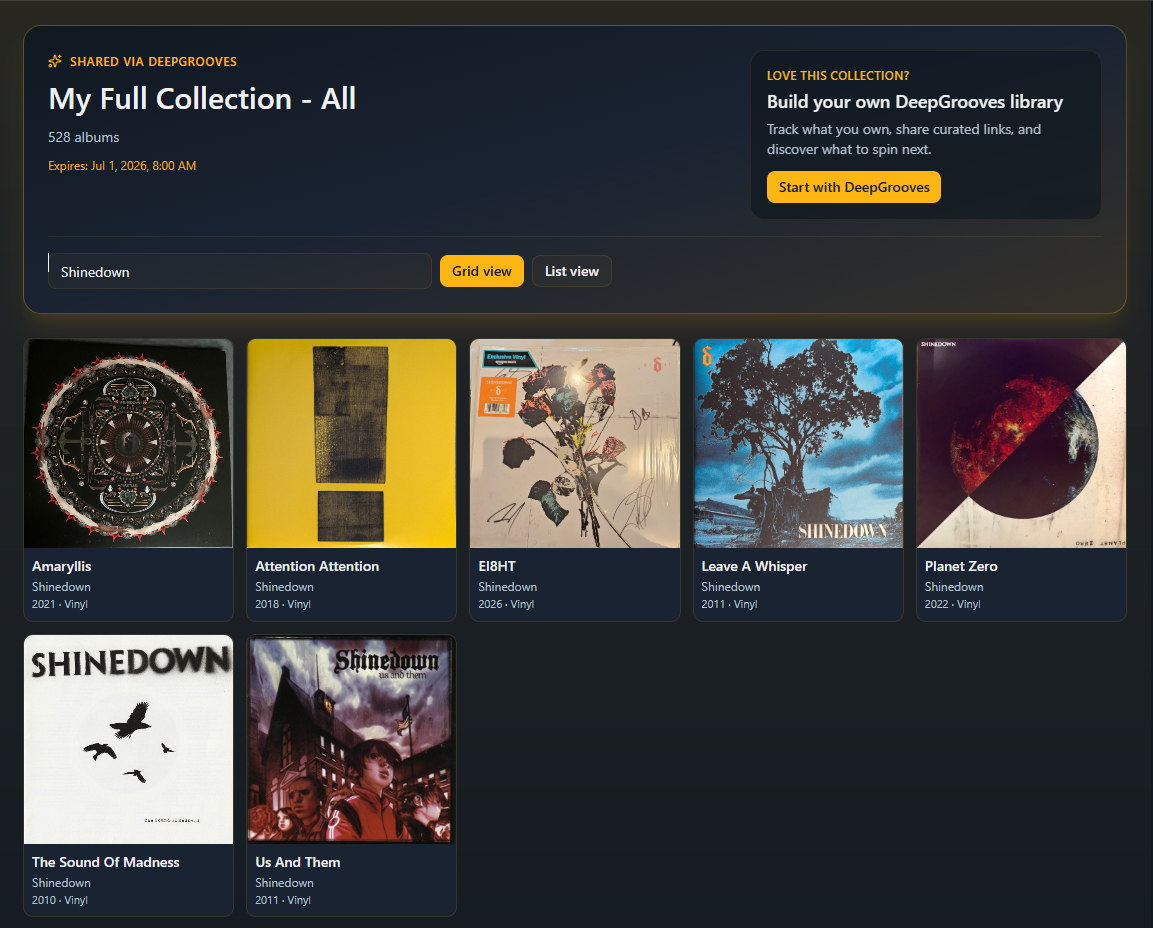Open the Amaryllis album cover
This screenshot has height=928, width=1153.
coord(129,443)
